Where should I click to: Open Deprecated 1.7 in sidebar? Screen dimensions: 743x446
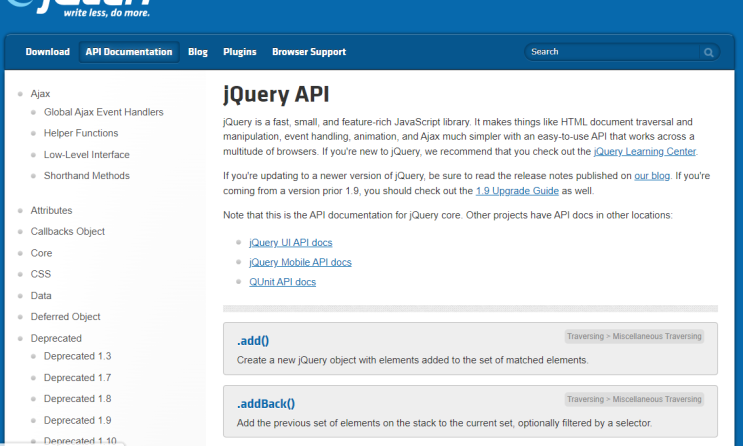coord(78,378)
